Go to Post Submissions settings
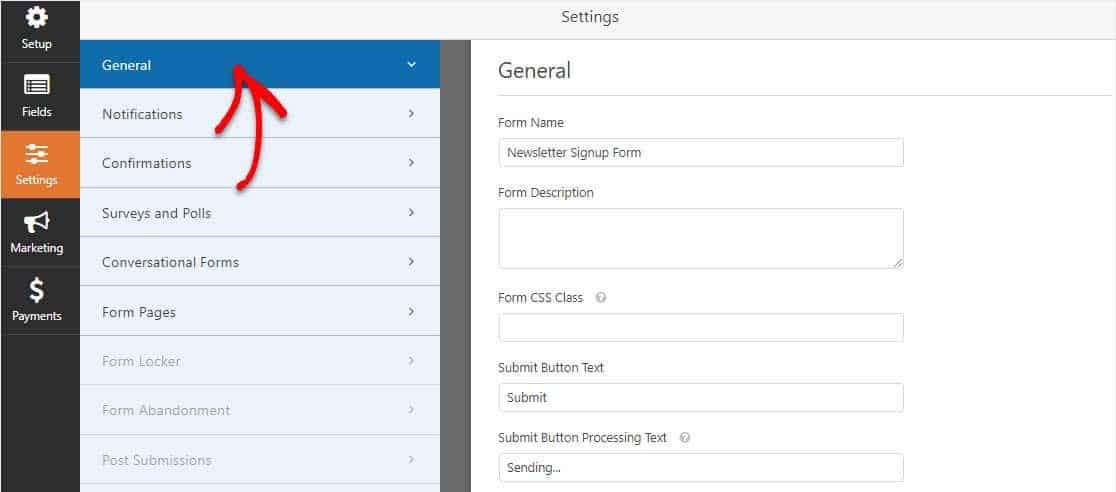Screen dimensions: 1116x492 (x=157, y=460)
